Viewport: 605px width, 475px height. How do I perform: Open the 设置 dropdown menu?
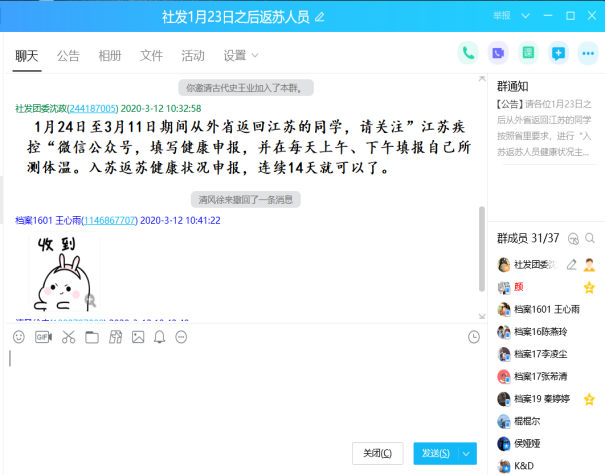pos(239,55)
